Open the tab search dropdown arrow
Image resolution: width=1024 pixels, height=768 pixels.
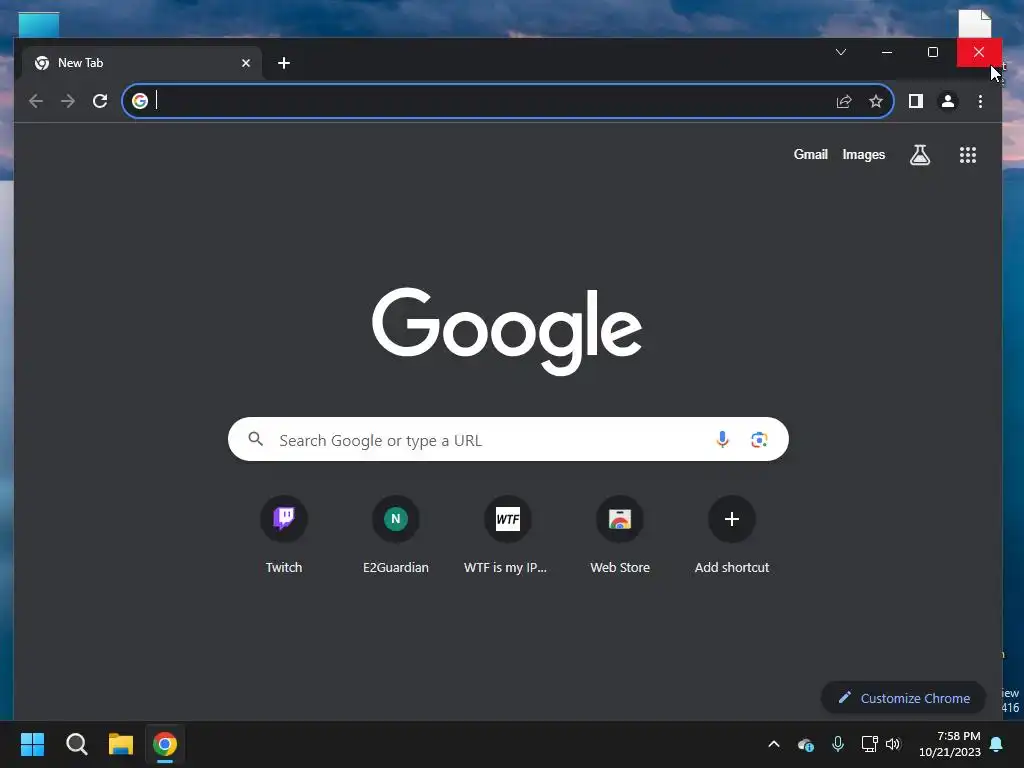point(841,52)
